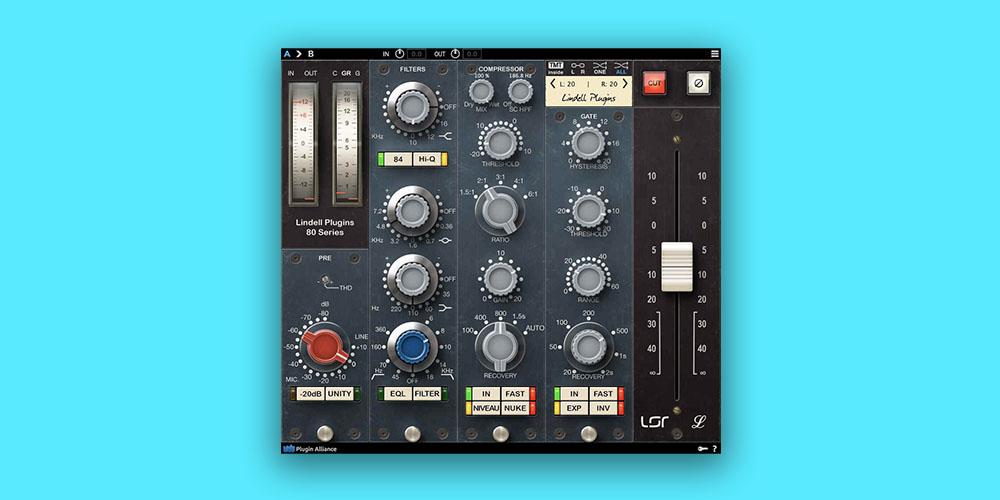1000x500 pixels.
Task: Toggle the UNITY button
Action: 339,393
